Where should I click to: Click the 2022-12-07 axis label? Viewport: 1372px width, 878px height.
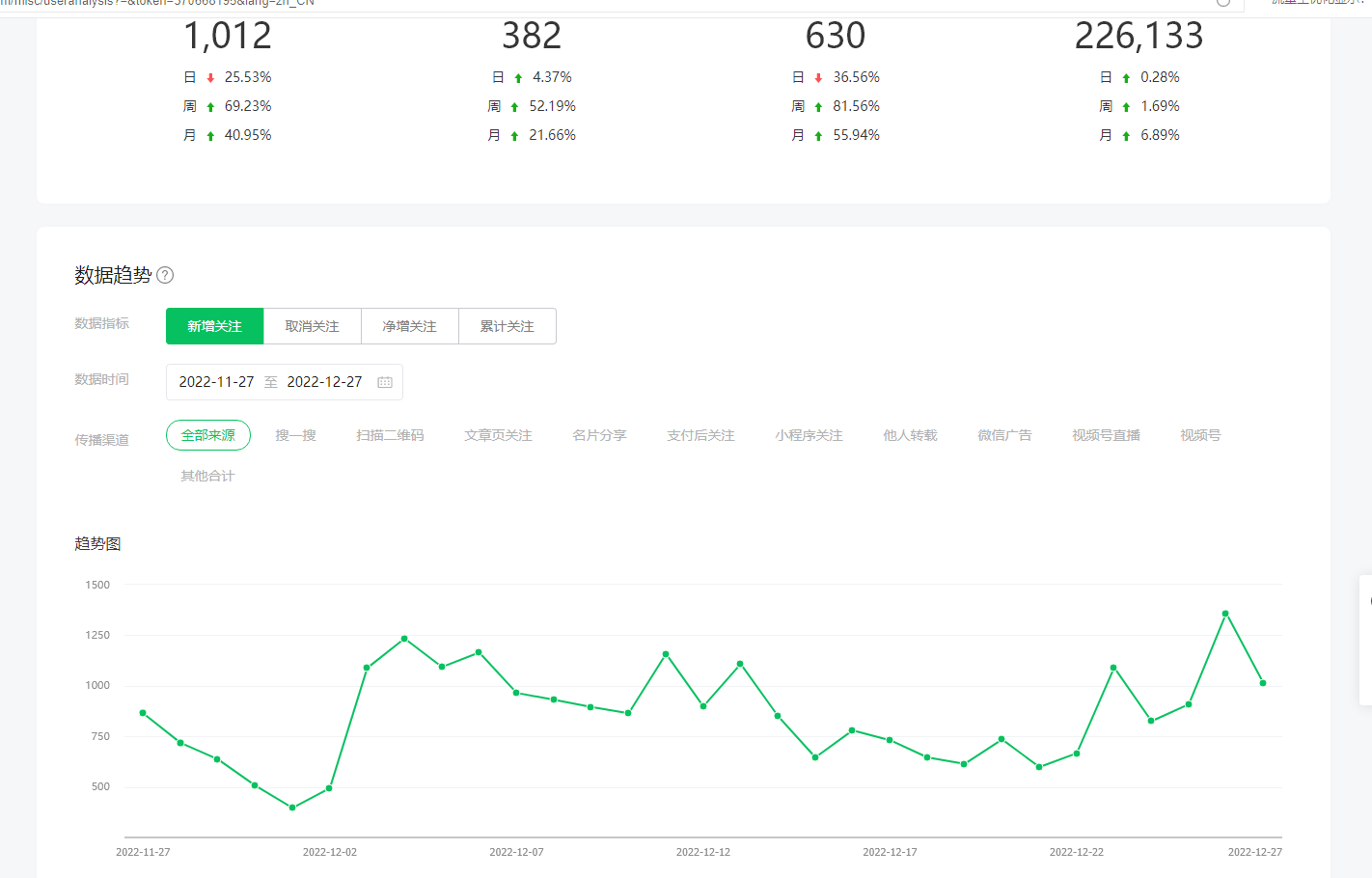pyautogui.click(x=516, y=852)
